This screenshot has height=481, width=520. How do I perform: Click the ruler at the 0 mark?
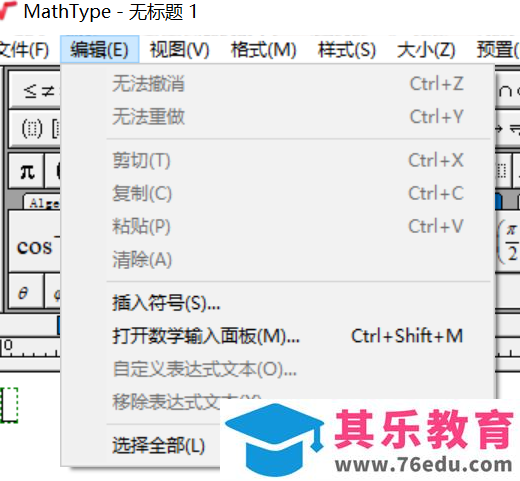pyautogui.click(x=8, y=345)
